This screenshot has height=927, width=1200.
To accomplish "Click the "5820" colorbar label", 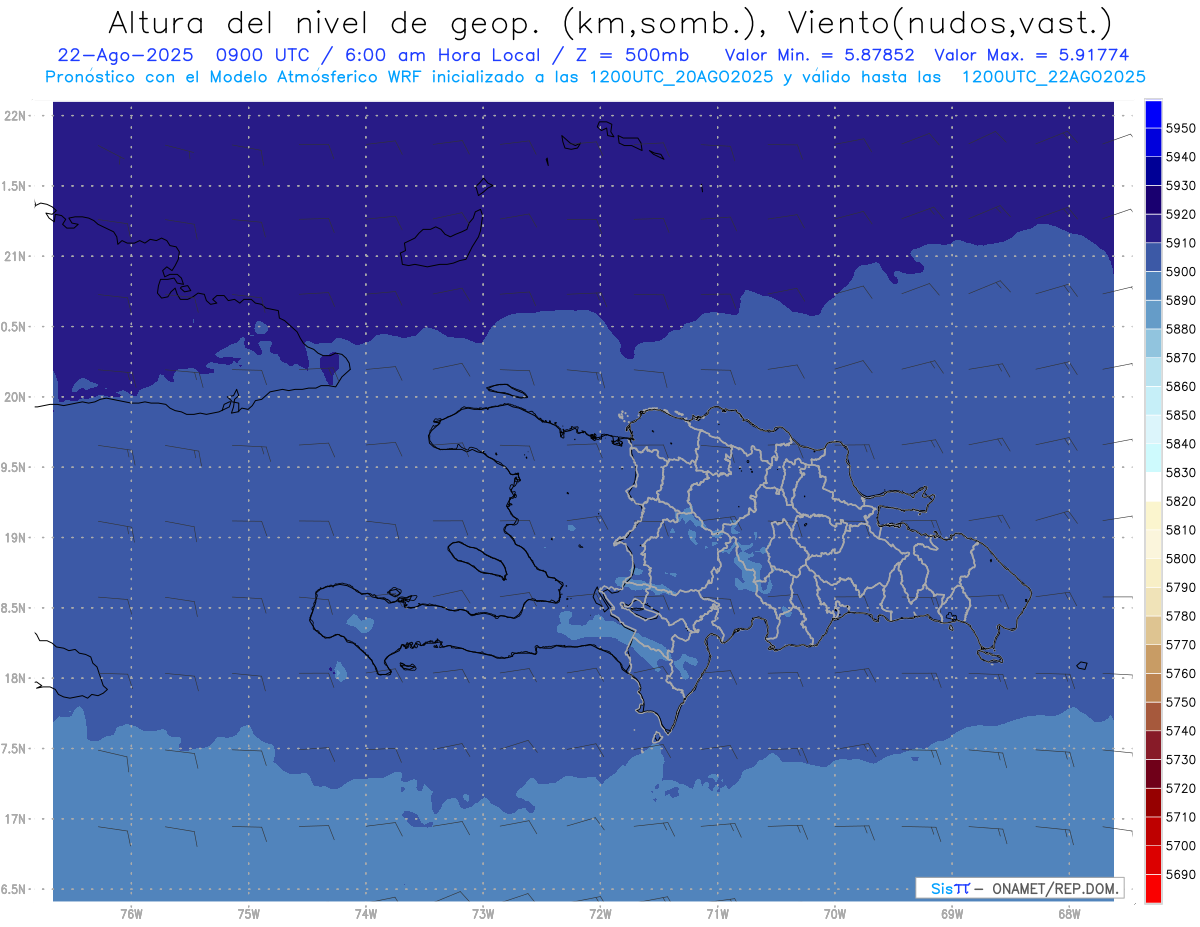I will pos(1180,501).
